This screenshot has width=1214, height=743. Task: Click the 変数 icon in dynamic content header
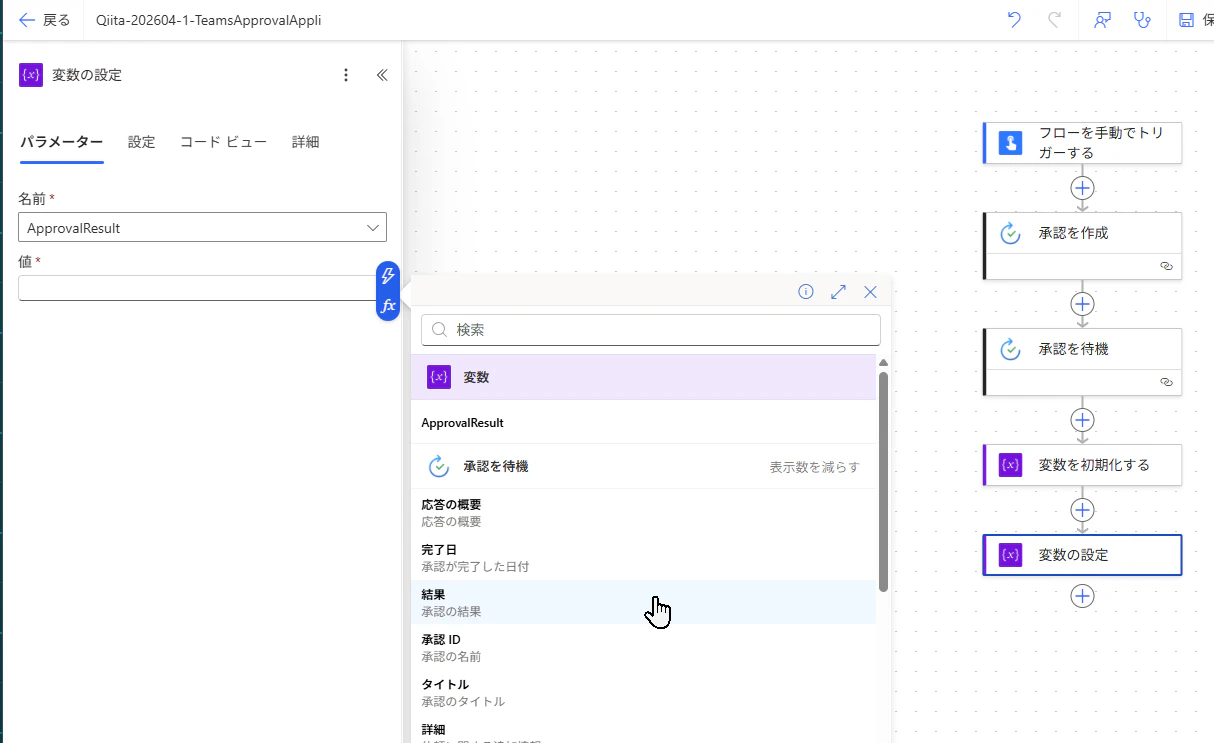tap(439, 377)
